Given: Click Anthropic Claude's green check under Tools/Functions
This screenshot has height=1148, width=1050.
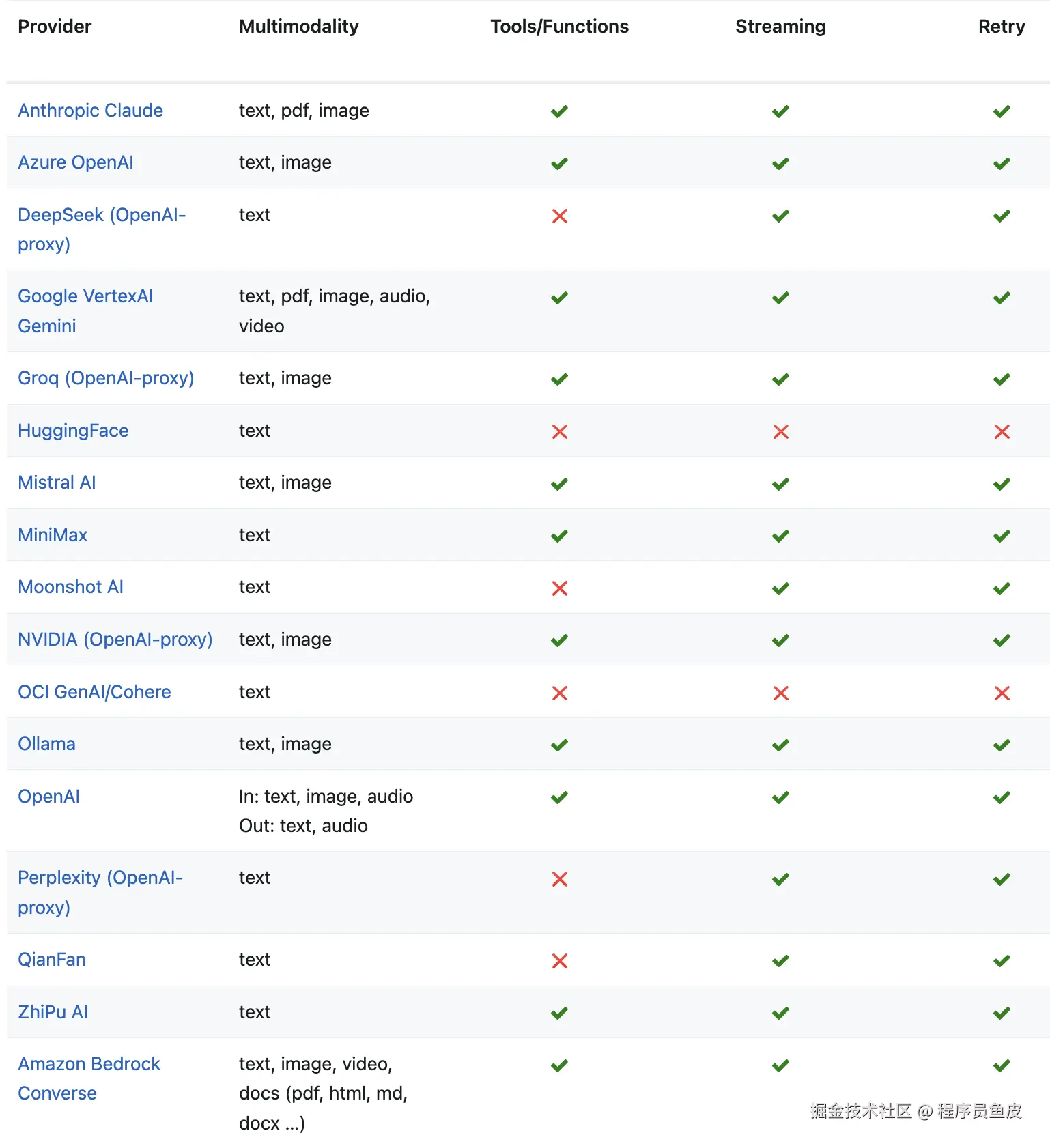Looking at the screenshot, I should (559, 111).
